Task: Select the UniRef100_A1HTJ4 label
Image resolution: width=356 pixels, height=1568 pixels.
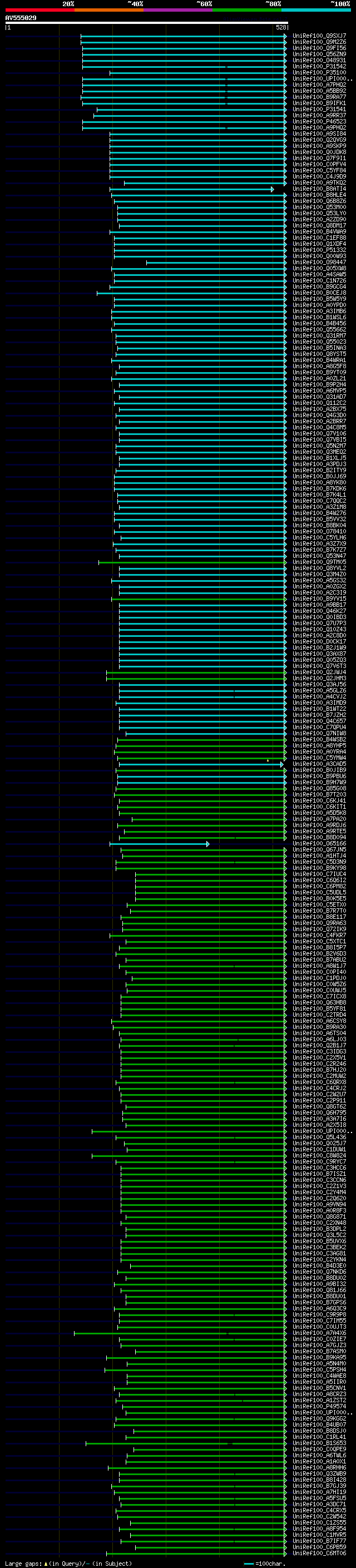Action: point(319,856)
